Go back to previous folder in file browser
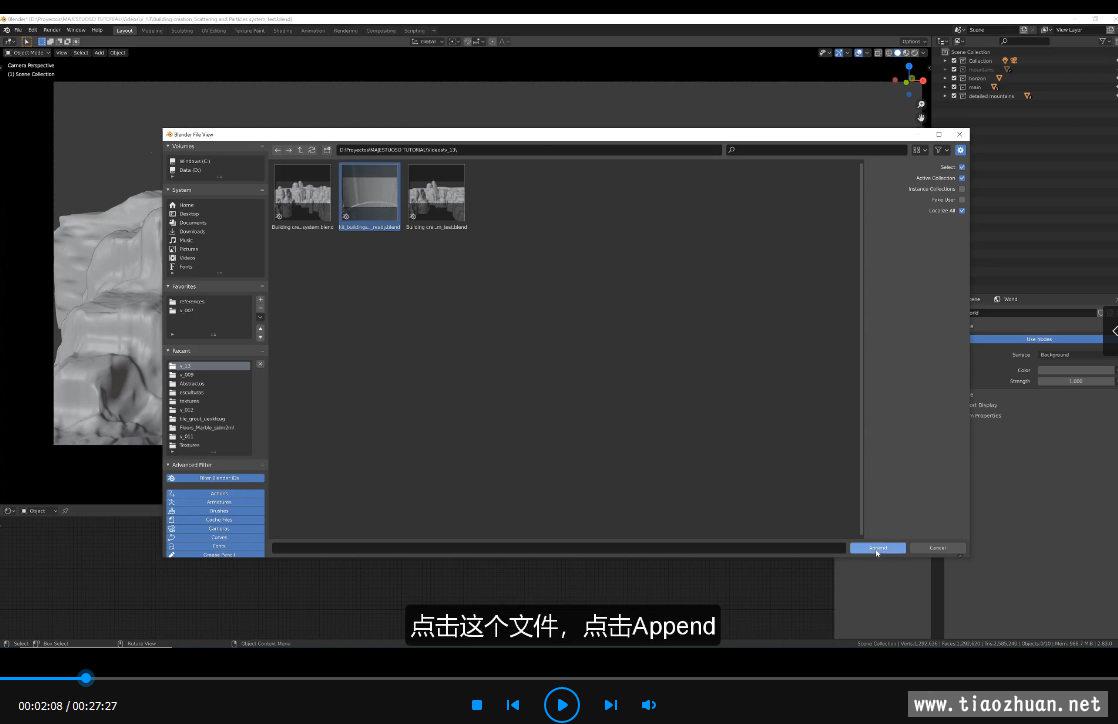Image resolution: width=1118 pixels, height=724 pixels. pyautogui.click(x=277, y=150)
